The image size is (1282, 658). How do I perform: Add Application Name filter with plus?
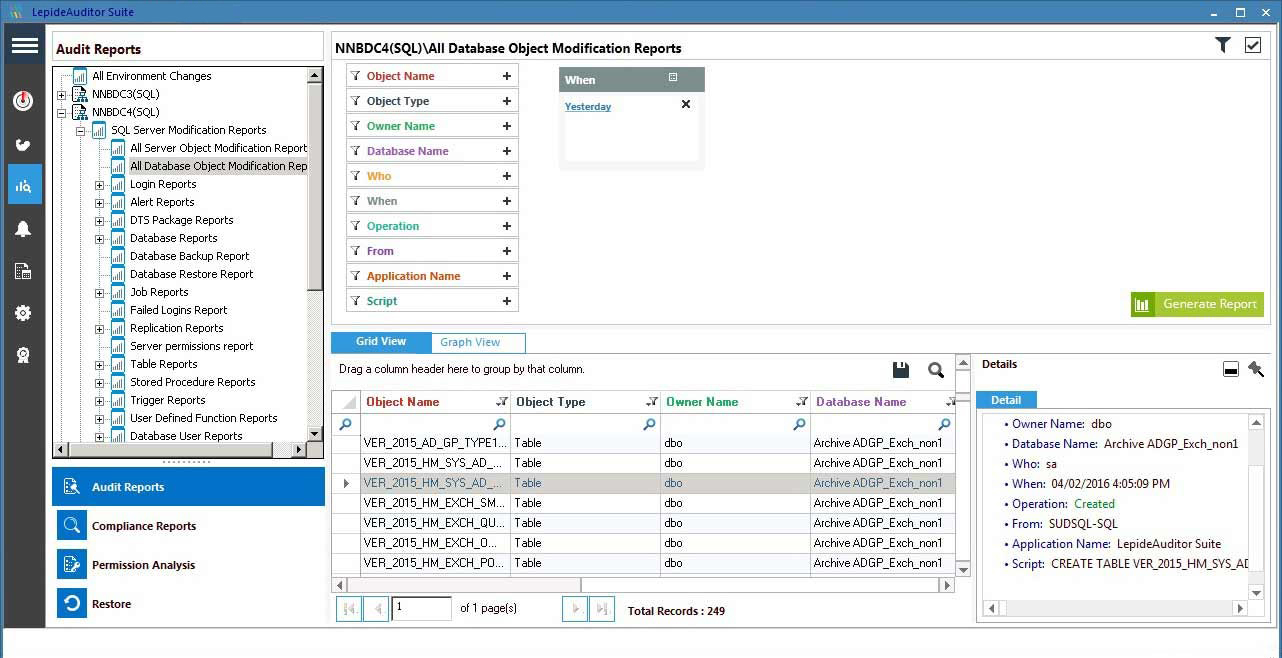[x=507, y=276]
